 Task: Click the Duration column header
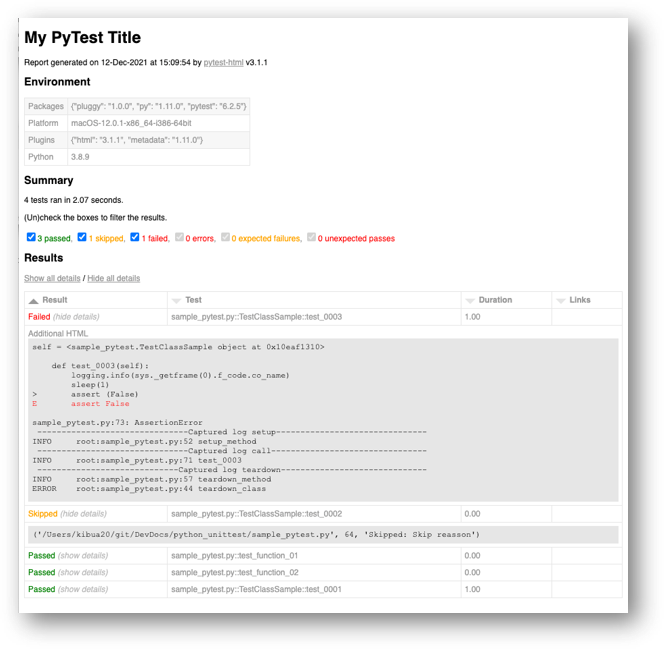tap(506, 300)
